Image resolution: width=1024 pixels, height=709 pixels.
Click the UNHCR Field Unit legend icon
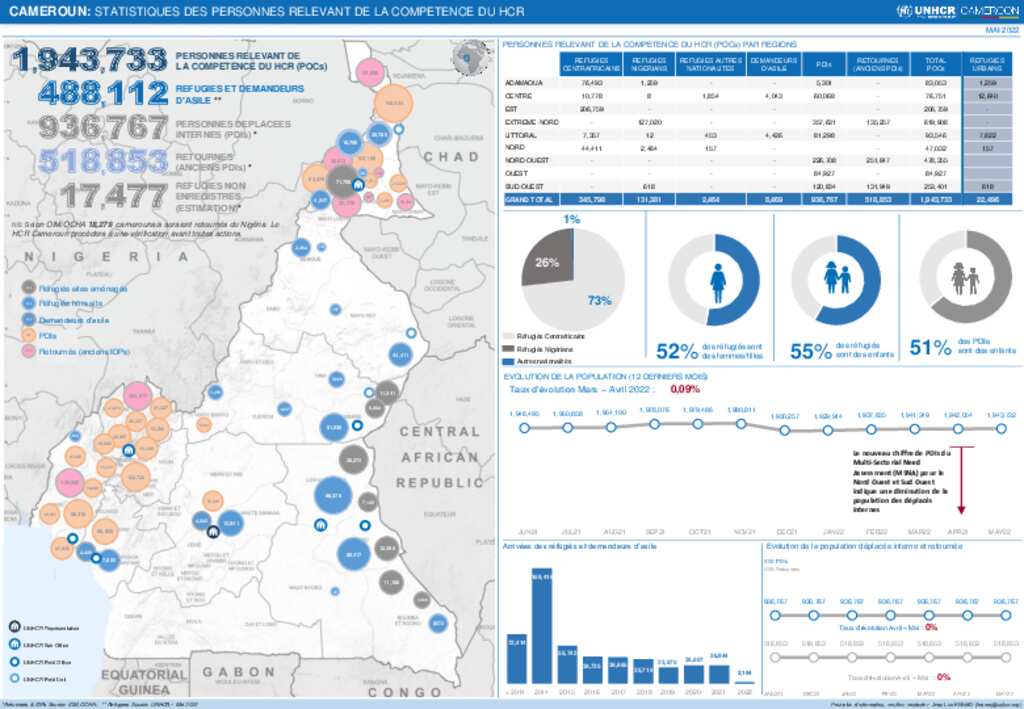point(14,678)
